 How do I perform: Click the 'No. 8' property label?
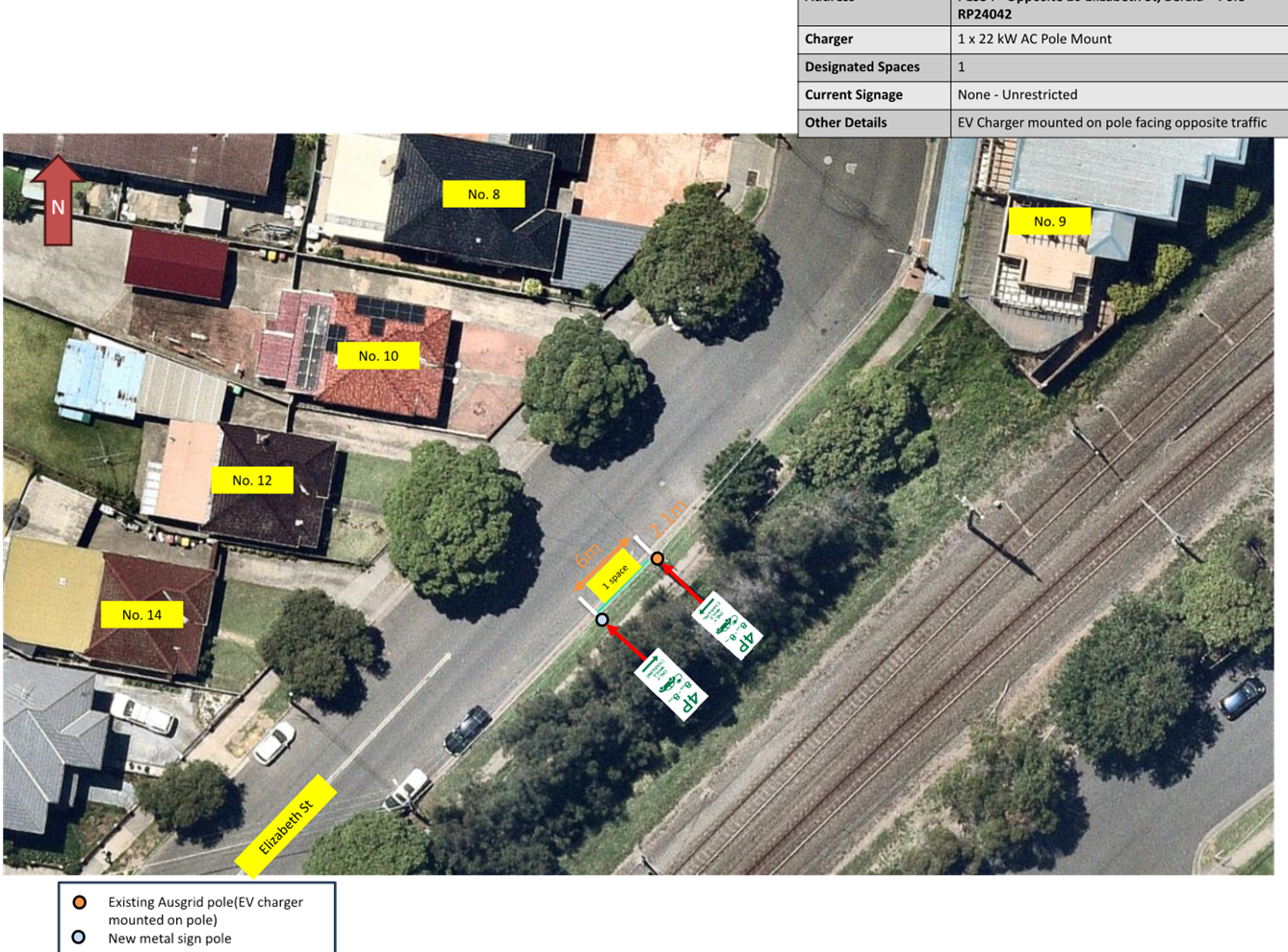click(x=483, y=194)
